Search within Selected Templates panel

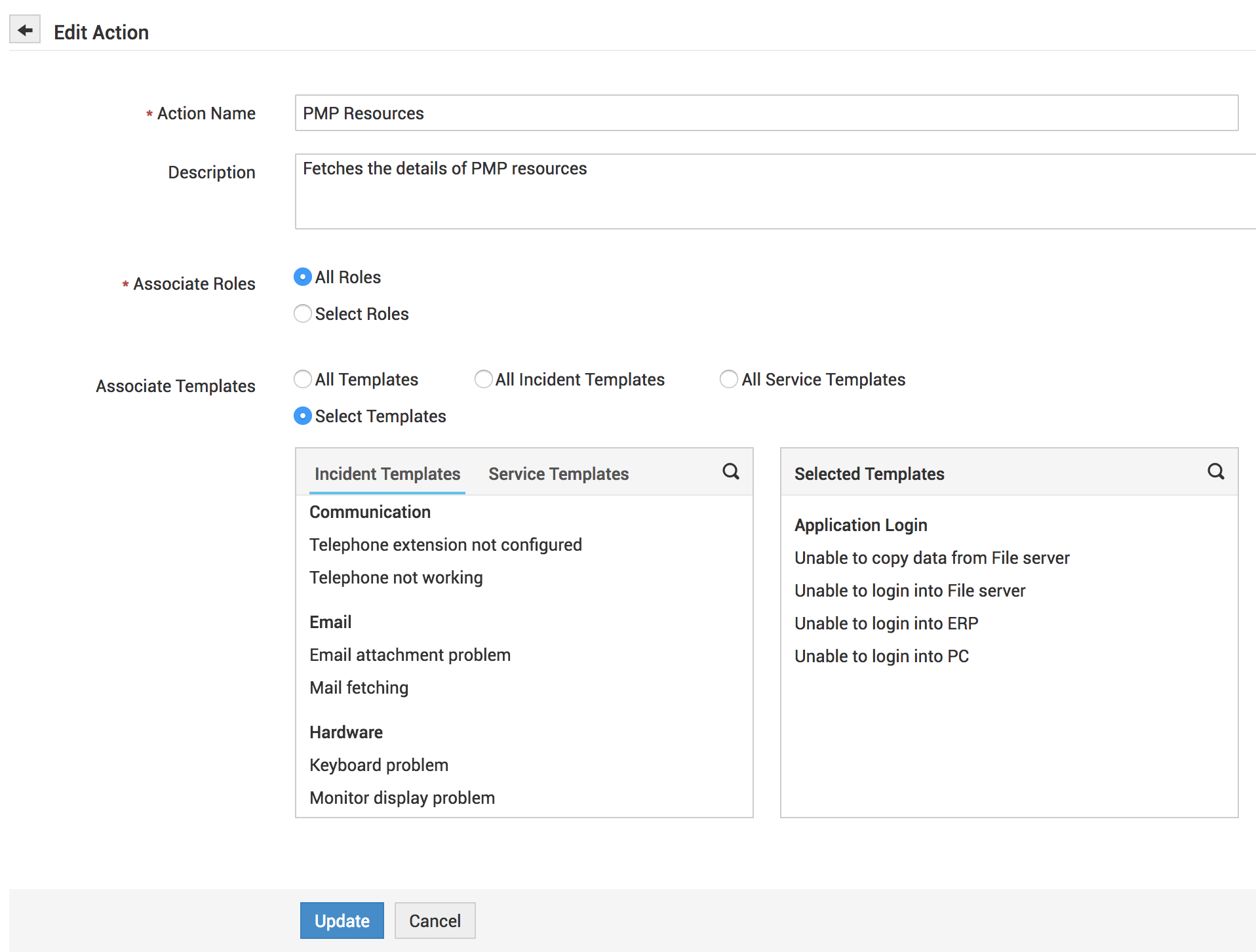coord(1216,471)
